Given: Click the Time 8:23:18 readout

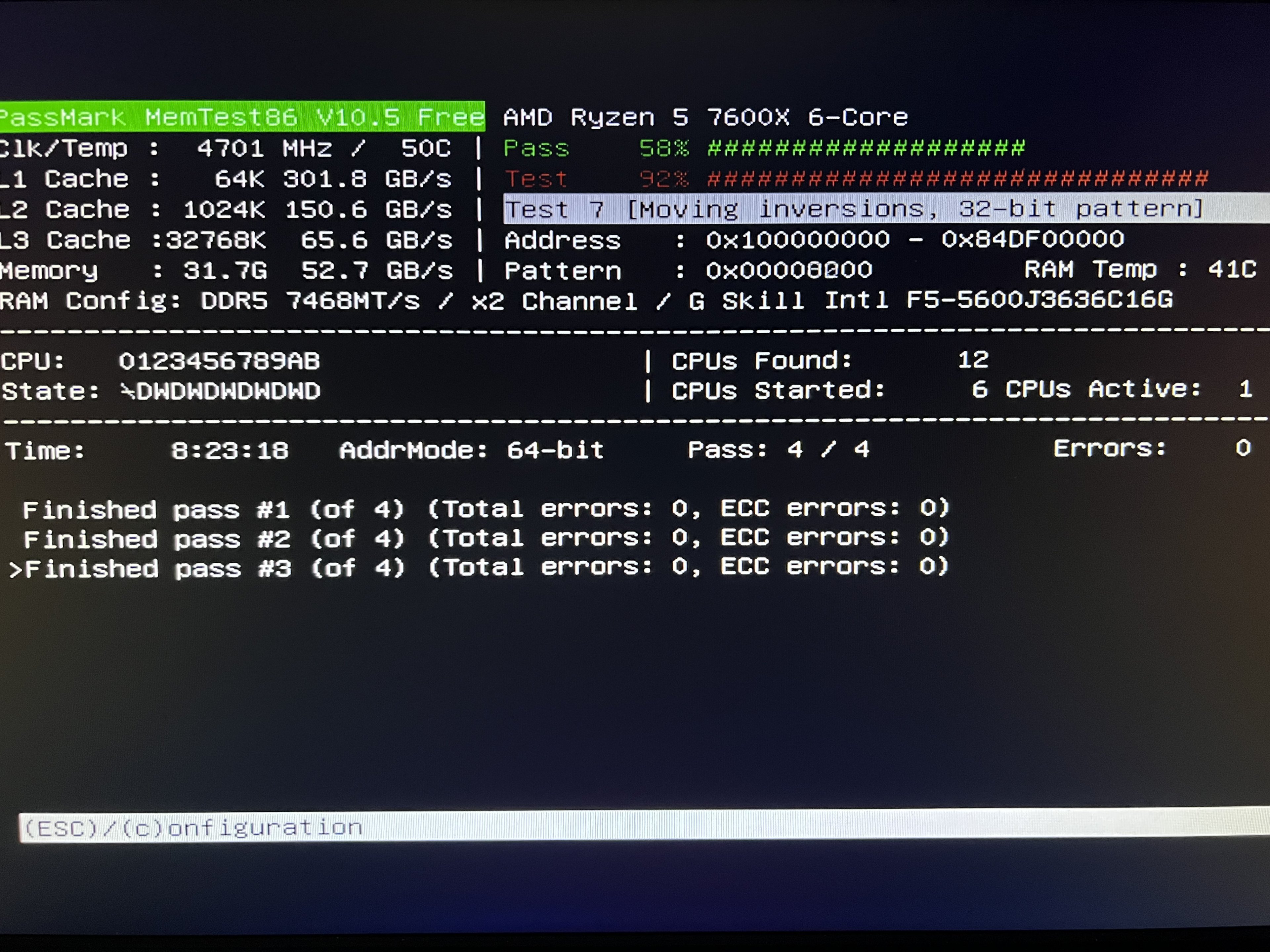Looking at the screenshot, I should pos(230,451).
